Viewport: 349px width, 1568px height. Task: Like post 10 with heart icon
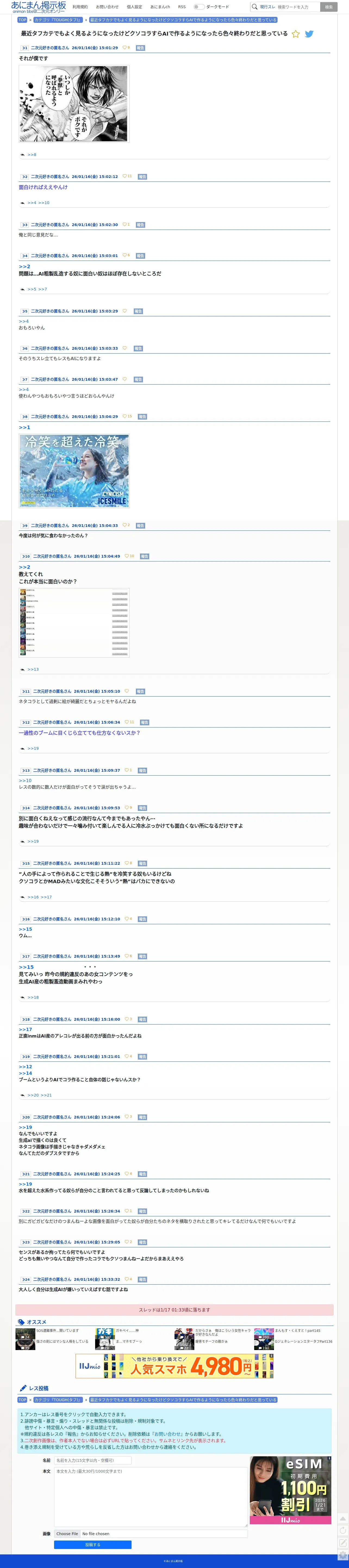127,556
